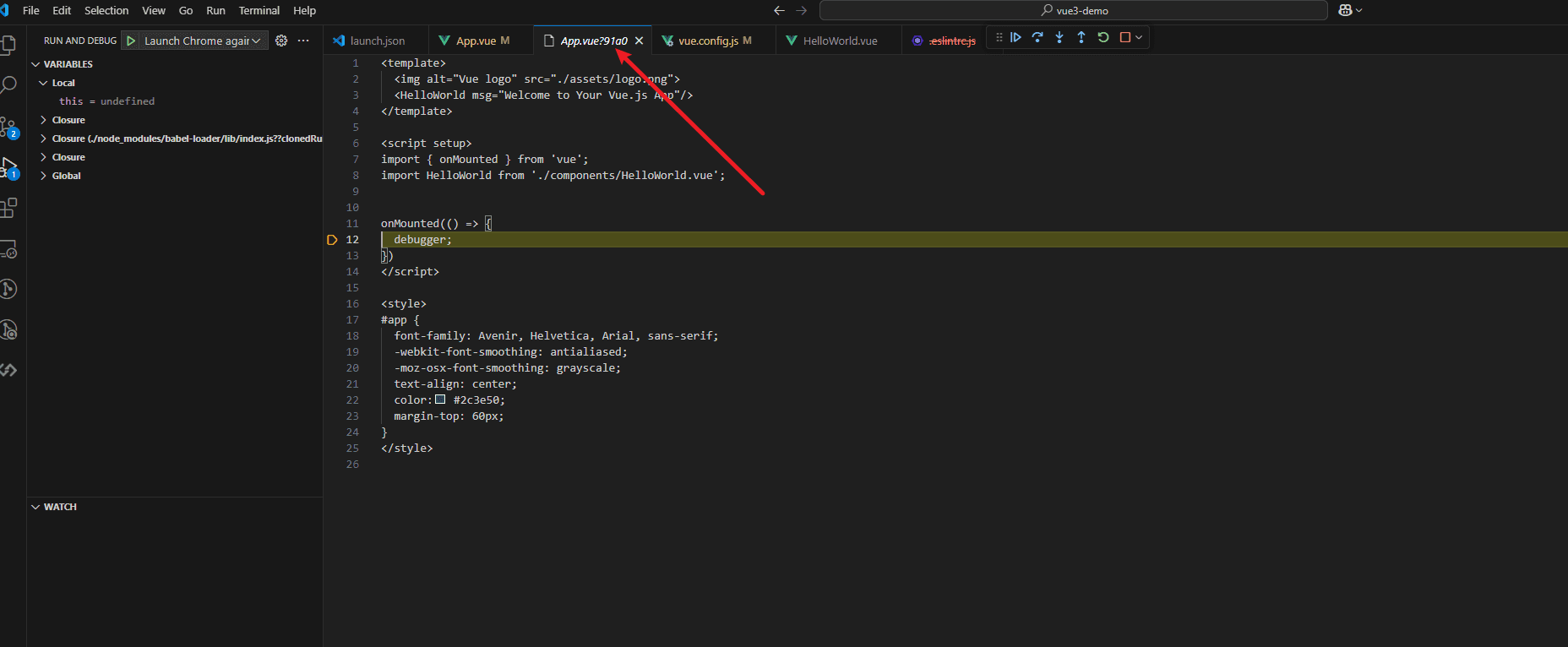Grab the debug toolbar drag handle

click(999, 37)
